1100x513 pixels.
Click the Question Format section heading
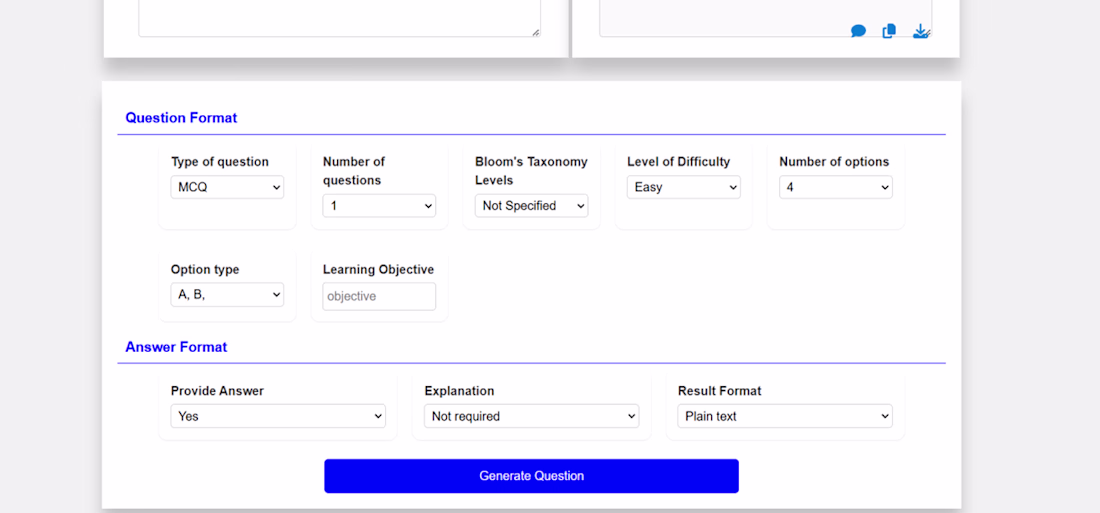coord(181,118)
